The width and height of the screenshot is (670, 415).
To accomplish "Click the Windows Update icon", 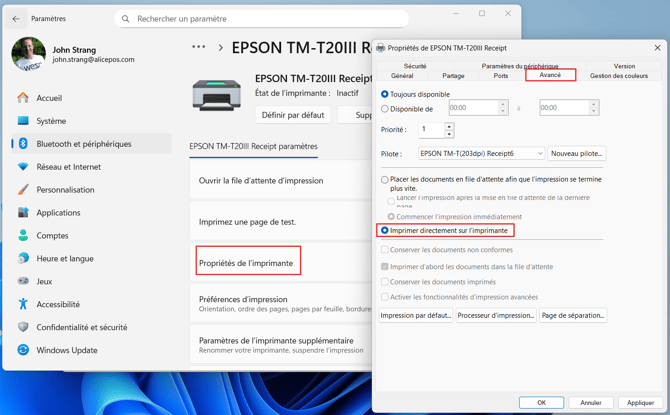I will [23, 350].
